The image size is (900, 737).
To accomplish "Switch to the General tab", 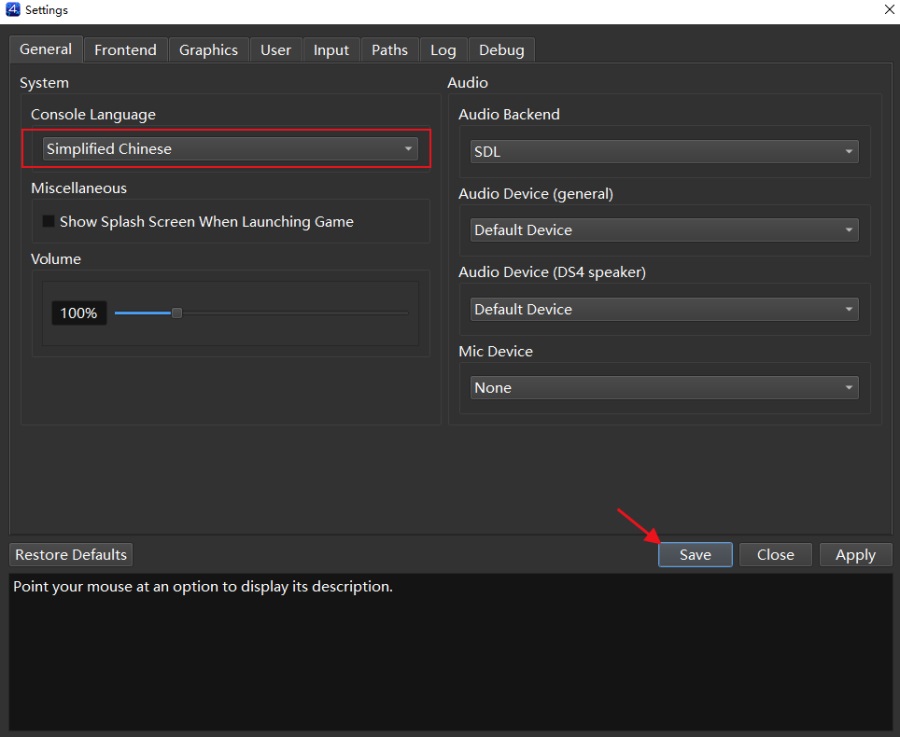I will point(46,49).
